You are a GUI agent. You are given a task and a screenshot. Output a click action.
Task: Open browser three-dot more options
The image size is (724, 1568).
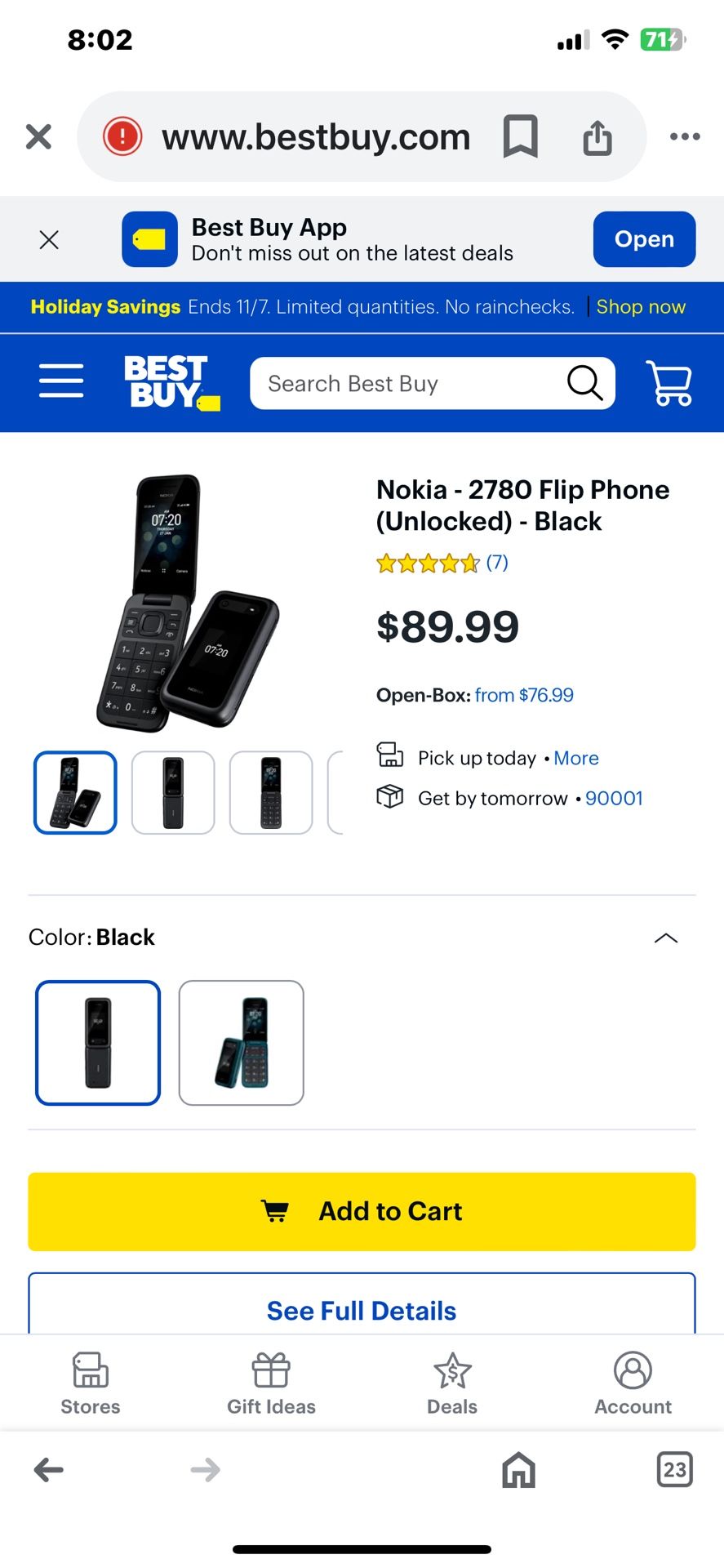coord(684,136)
